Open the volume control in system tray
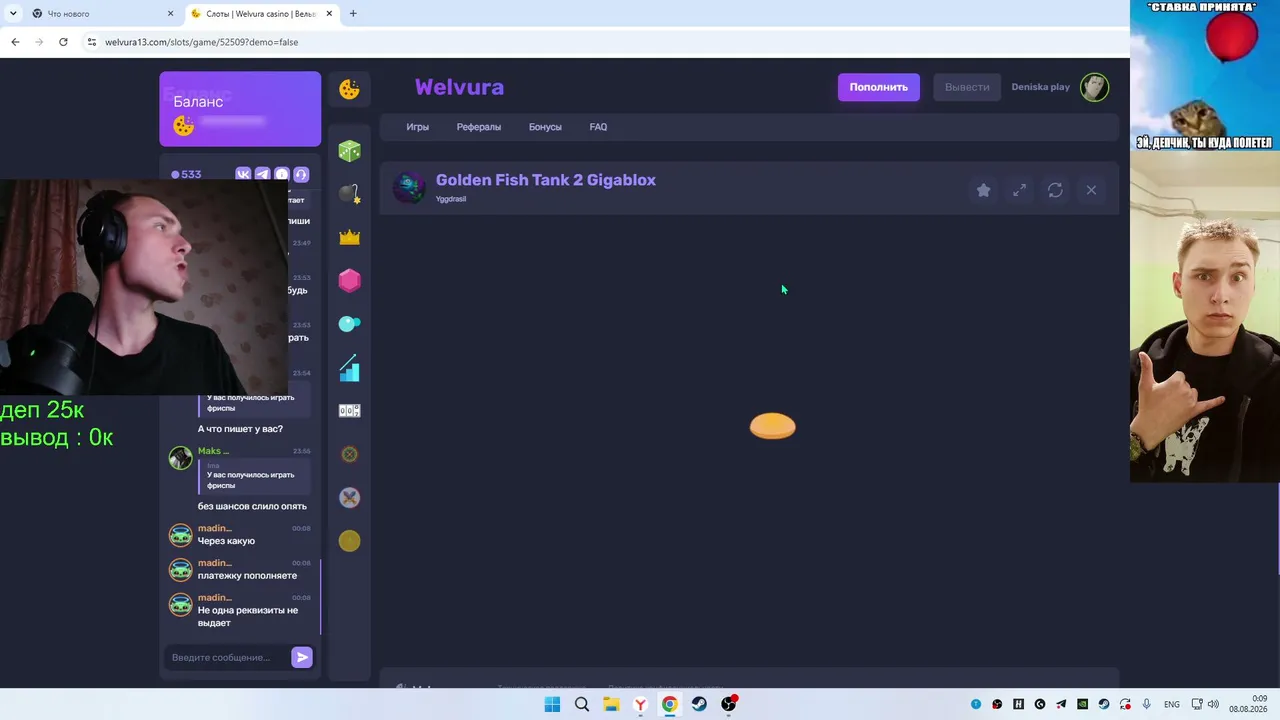Viewport: 1280px width, 720px height. 1214,705
